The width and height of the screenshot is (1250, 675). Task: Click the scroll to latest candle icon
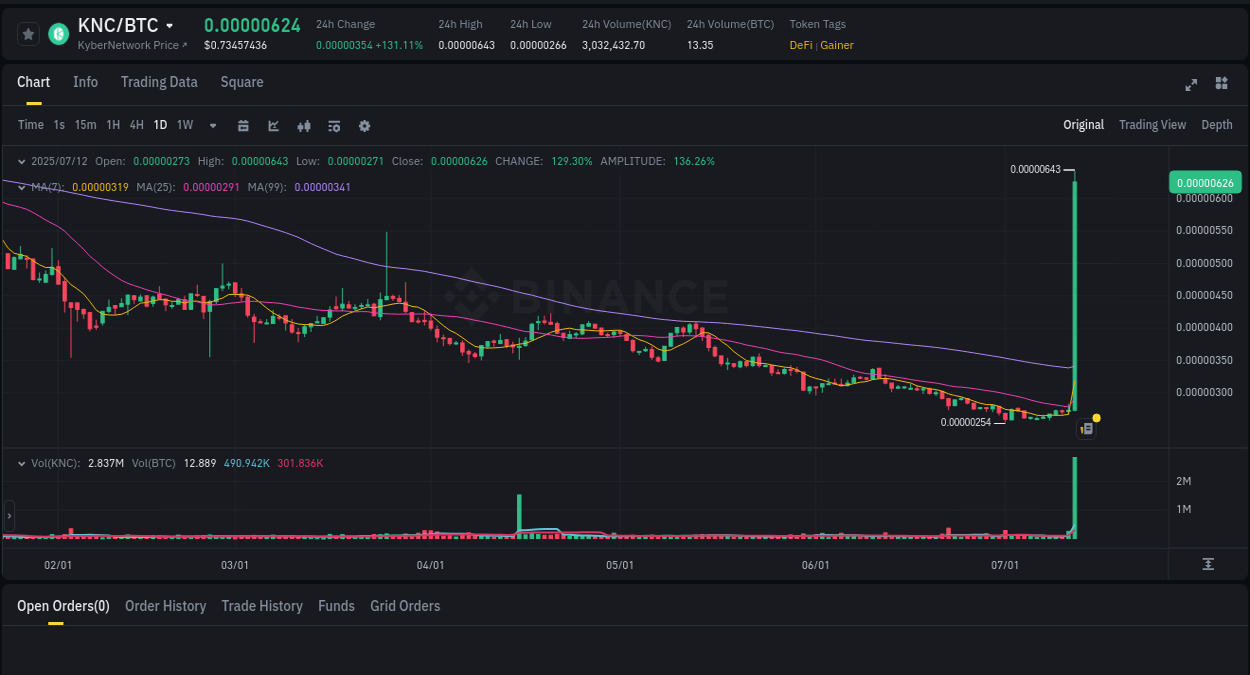pos(1208,564)
